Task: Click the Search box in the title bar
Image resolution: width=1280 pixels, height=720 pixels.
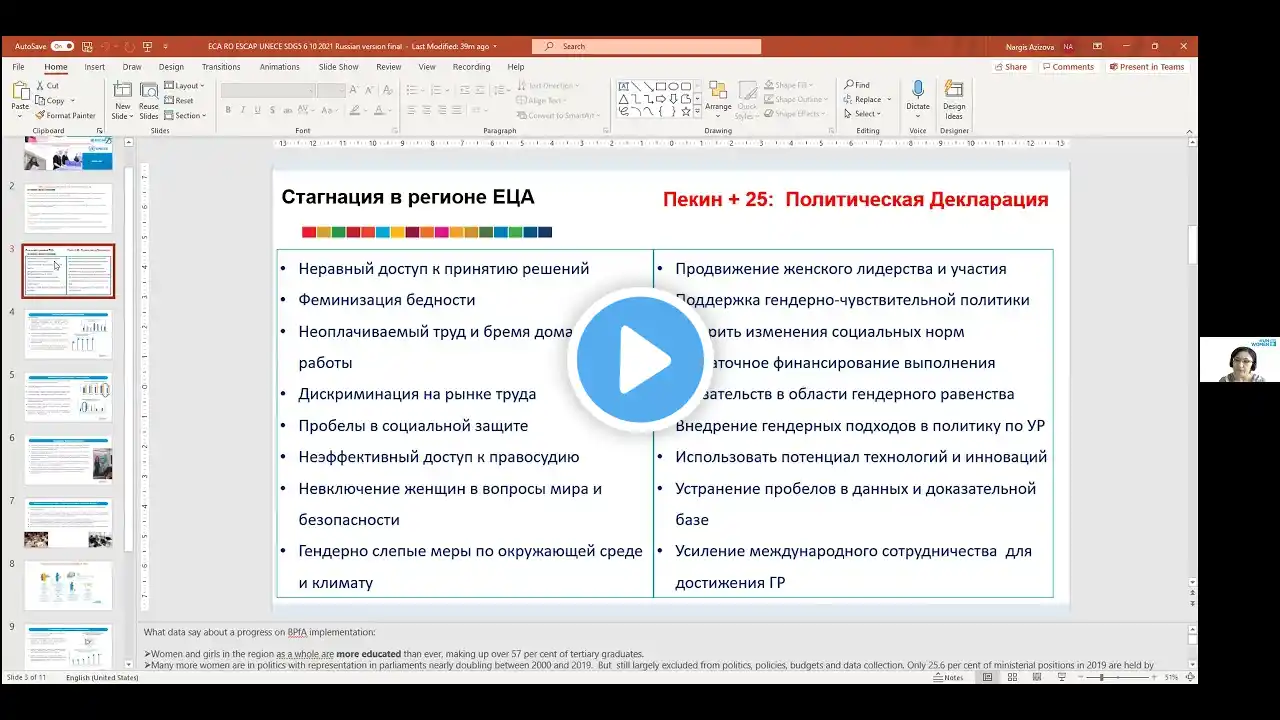Action: [646, 46]
